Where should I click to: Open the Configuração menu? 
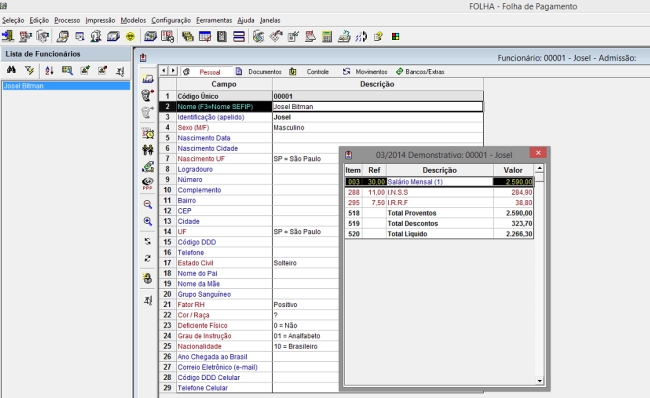point(171,20)
